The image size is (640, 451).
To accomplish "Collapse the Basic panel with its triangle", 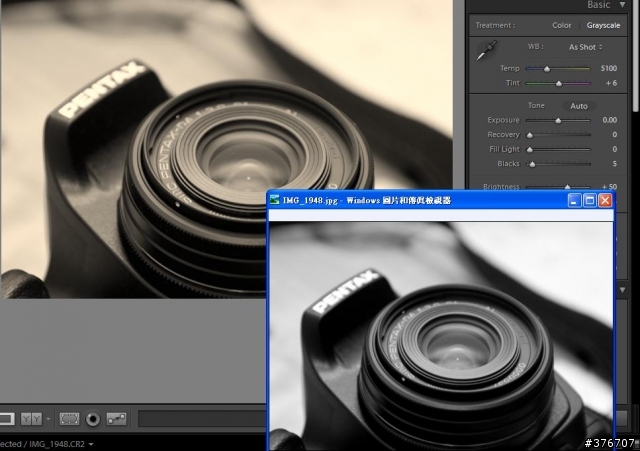I will point(622,5).
